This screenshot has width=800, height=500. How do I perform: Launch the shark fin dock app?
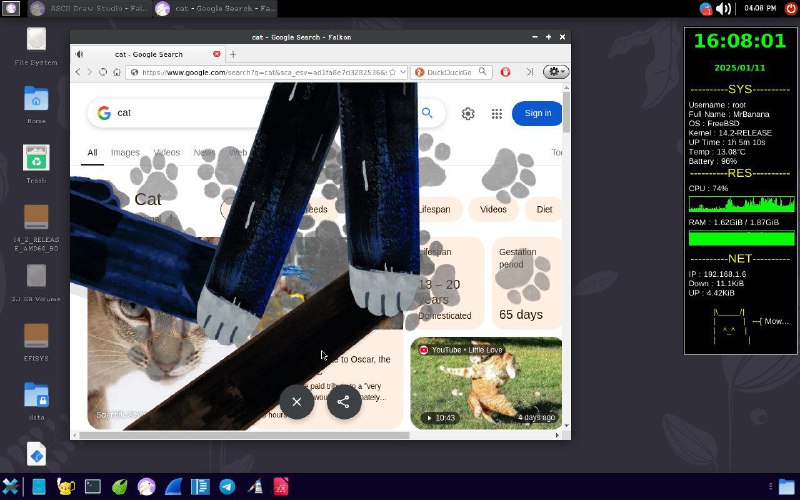pyautogui.click(x=173, y=486)
